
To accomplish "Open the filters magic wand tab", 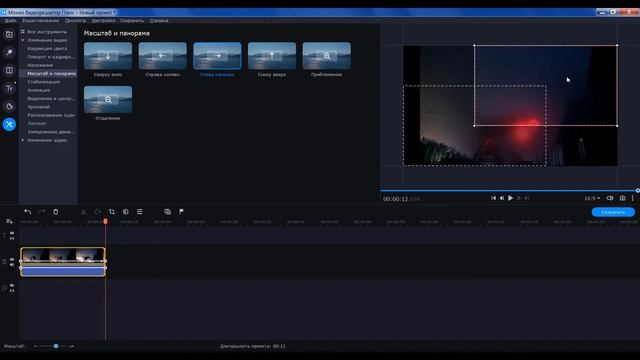I will (9, 52).
